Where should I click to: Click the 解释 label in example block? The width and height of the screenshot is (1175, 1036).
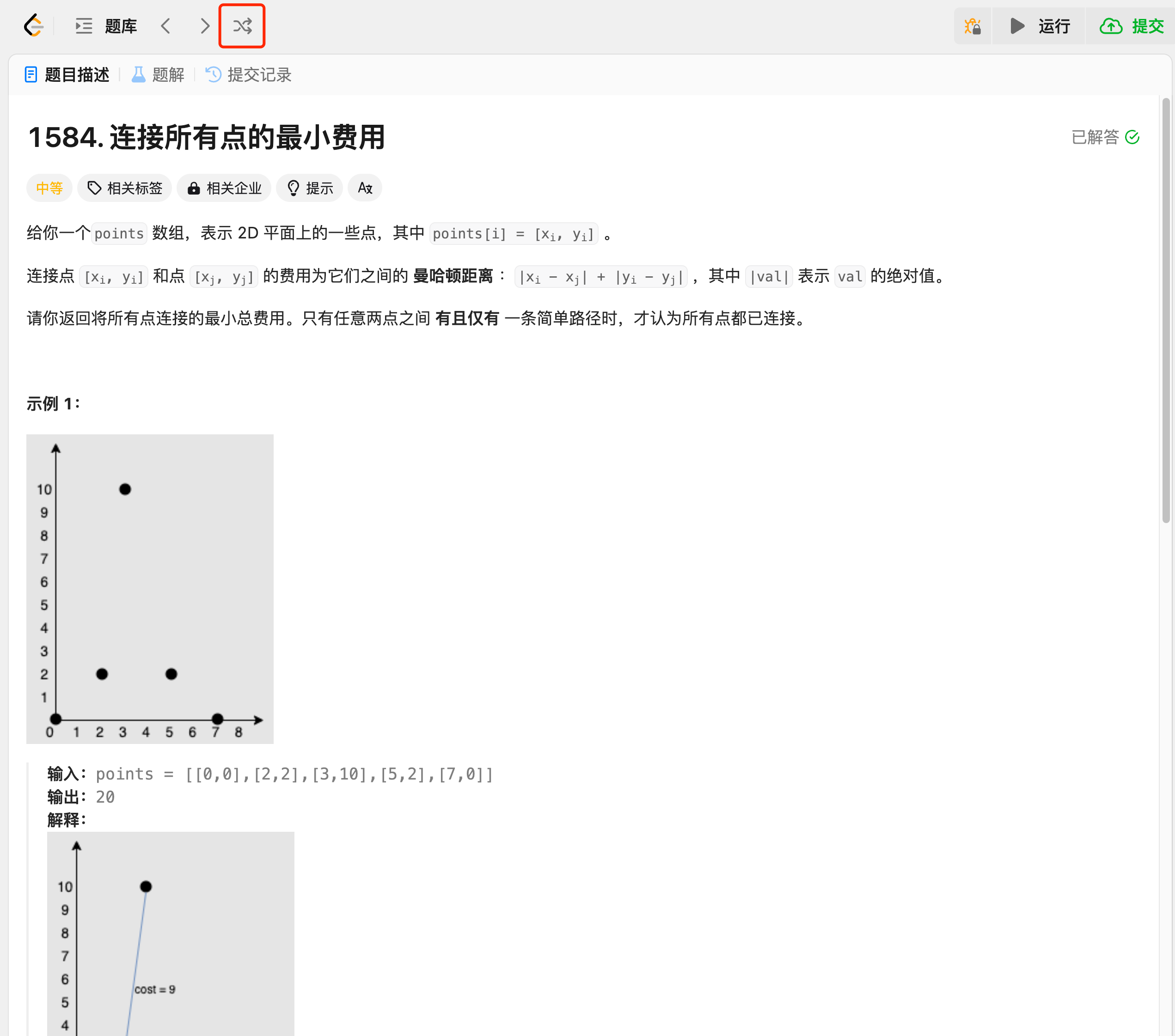pos(67,820)
